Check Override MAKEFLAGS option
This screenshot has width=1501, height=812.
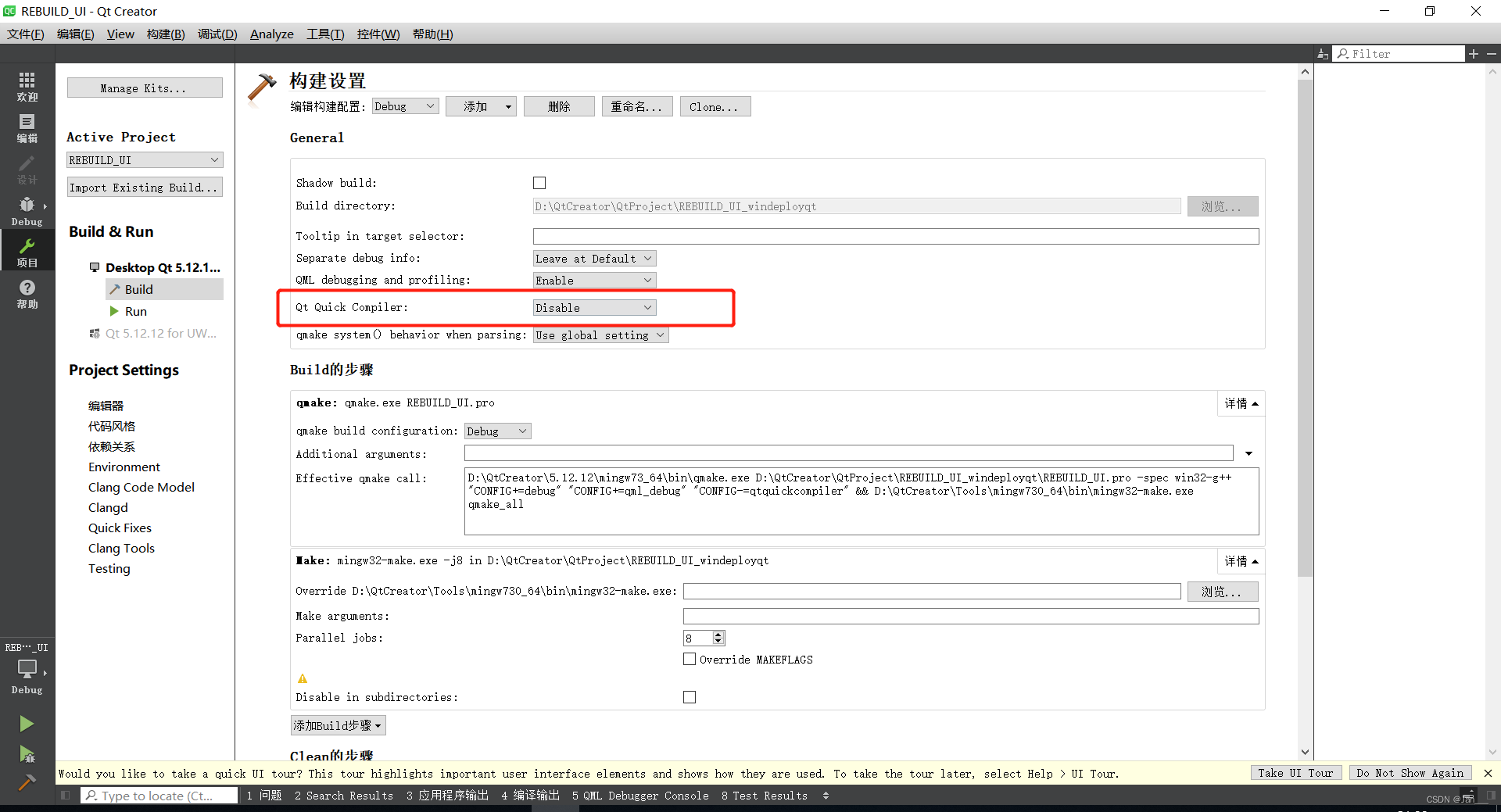[x=690, y=659]
